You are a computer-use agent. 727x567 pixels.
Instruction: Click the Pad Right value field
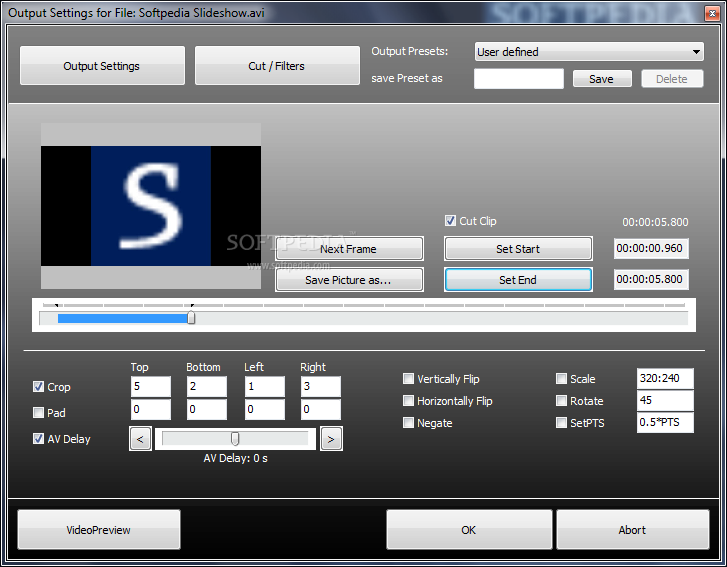[x=320, y=409]
